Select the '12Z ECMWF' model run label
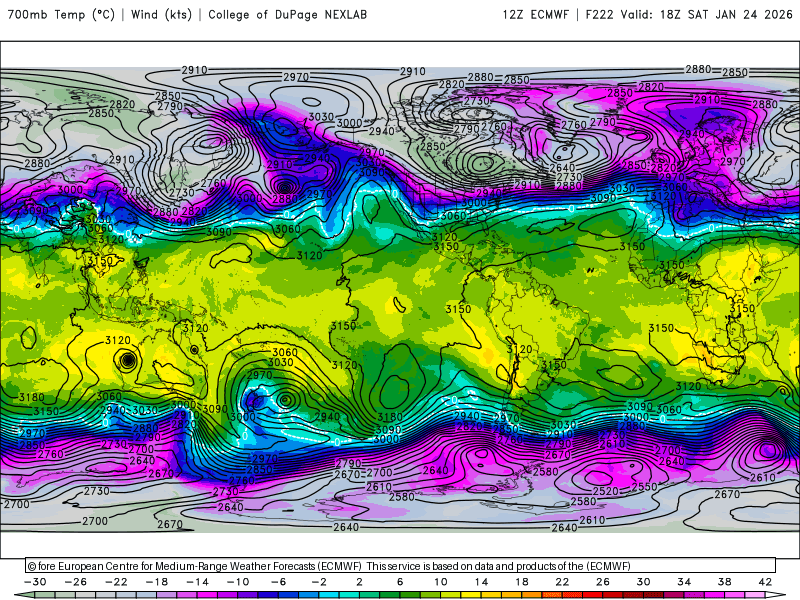 (x=535, y=14)
